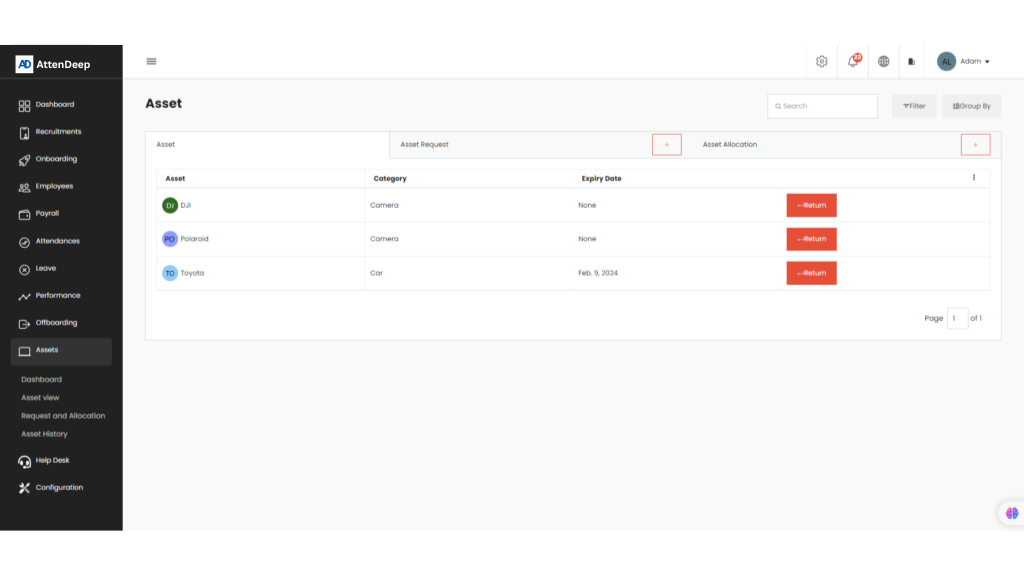
Task: Click Return button for DJI asset
Action: (811, 205)
